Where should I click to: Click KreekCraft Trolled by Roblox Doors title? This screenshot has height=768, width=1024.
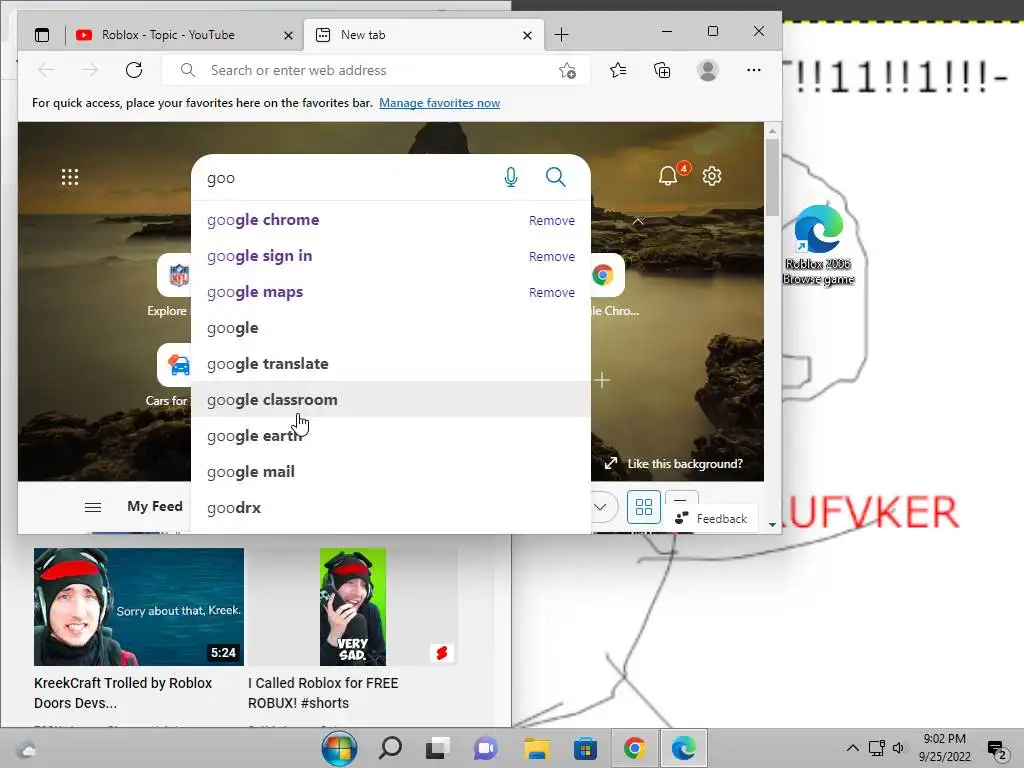tap(123, 693)
